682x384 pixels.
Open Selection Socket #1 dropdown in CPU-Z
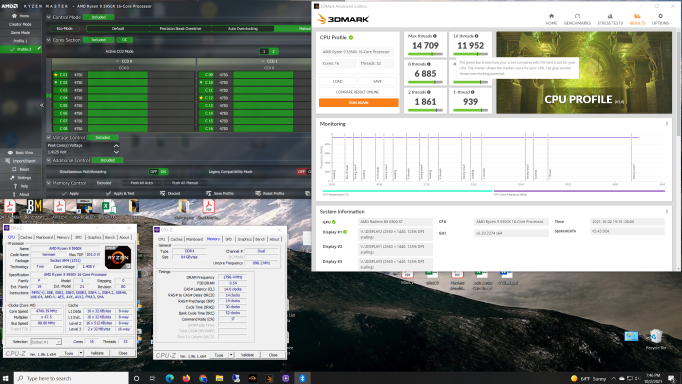point(46,342)
